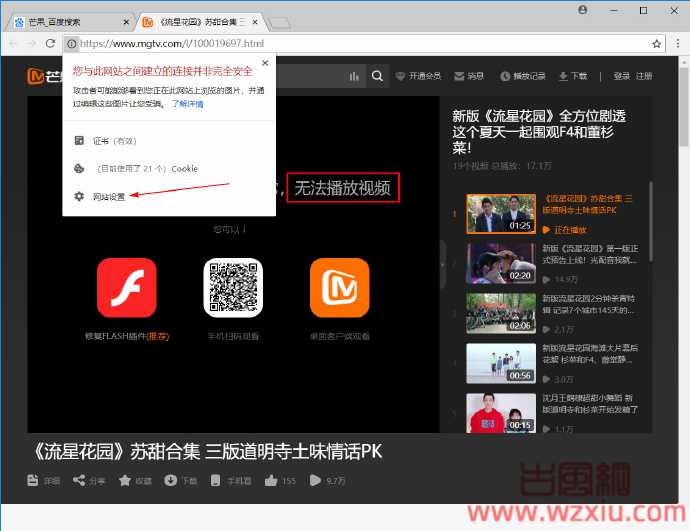Click 下载 in top header
The image size is (690, 531).
573,76
